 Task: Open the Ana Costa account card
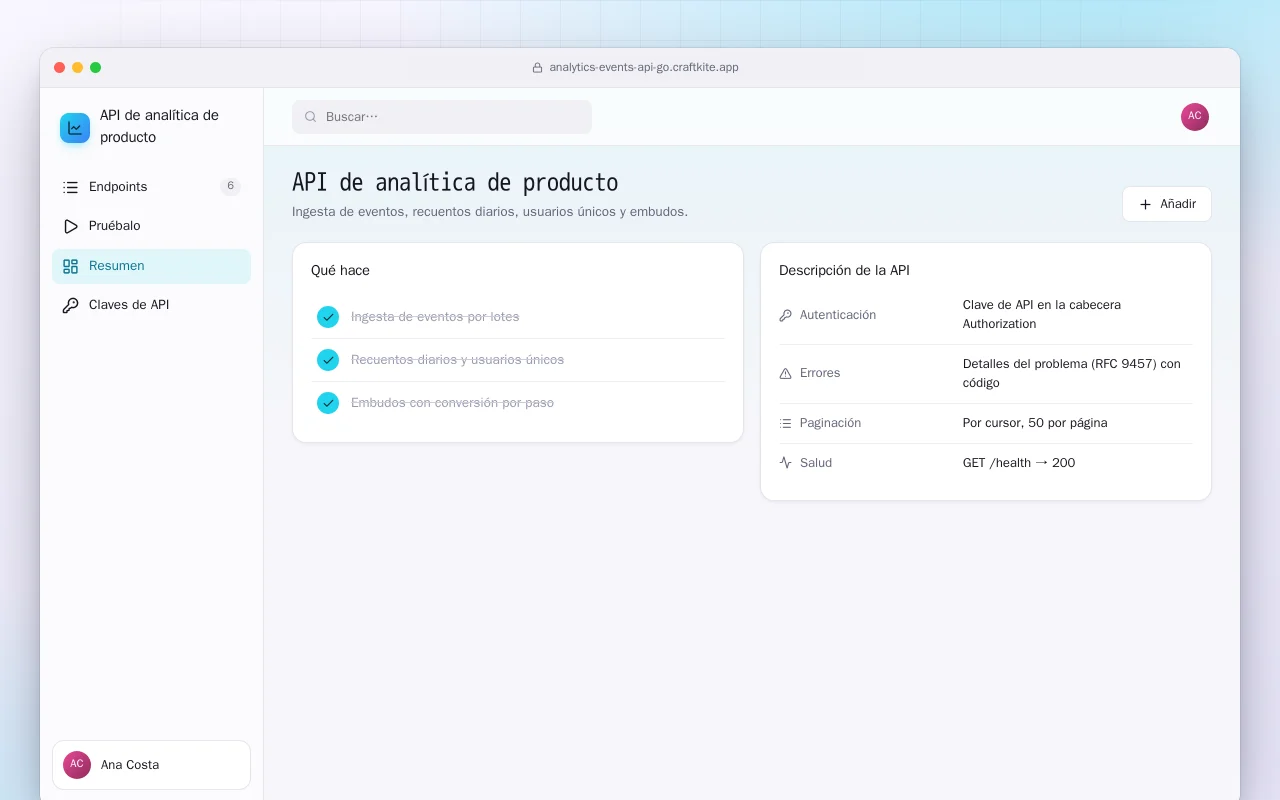[151, 765]
